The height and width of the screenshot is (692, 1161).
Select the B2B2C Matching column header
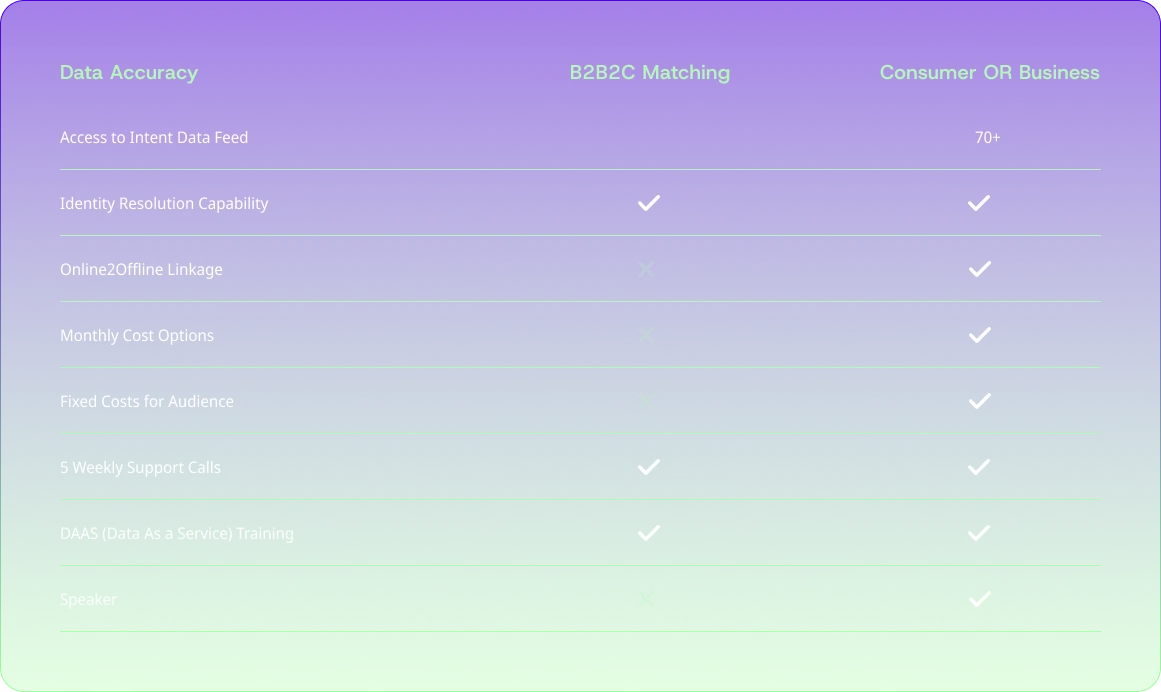tap(650, 72)
